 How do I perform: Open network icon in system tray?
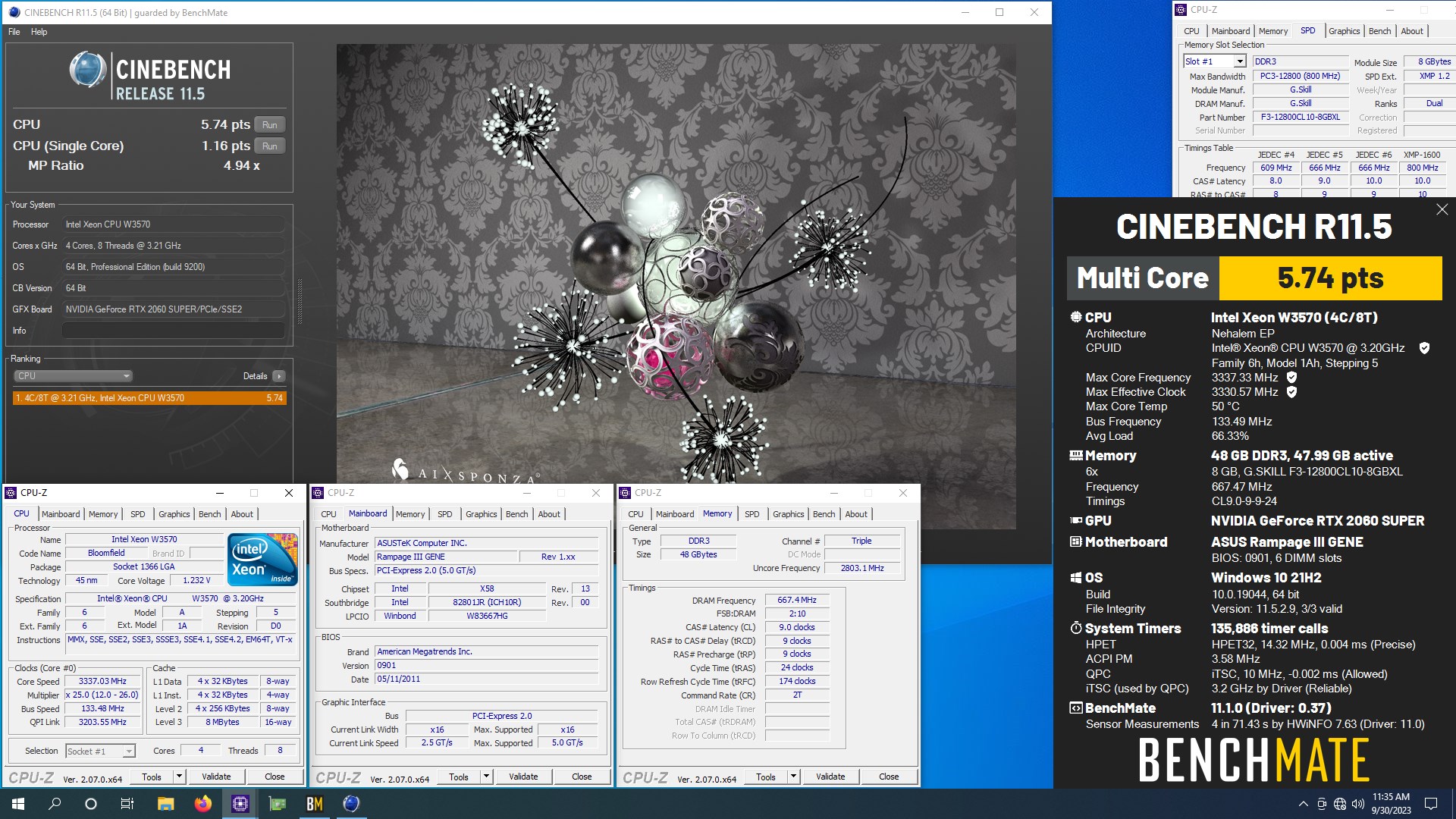pyautogui.click(x=1340, y=804)
